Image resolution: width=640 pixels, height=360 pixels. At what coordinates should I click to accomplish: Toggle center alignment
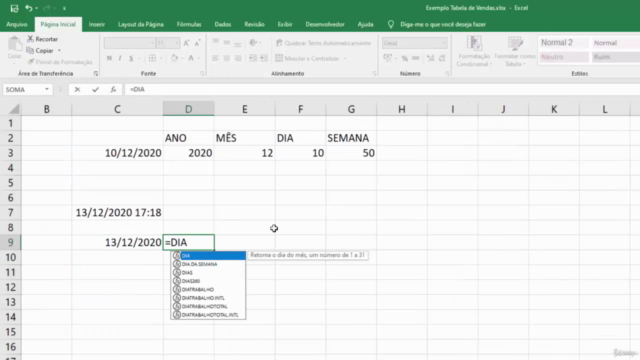(227, 58)
